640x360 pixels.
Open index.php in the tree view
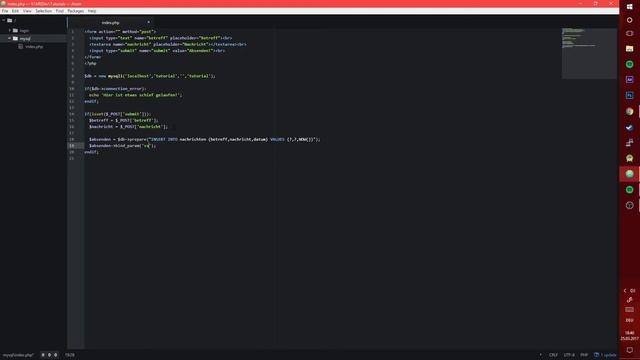pos(34,47)
